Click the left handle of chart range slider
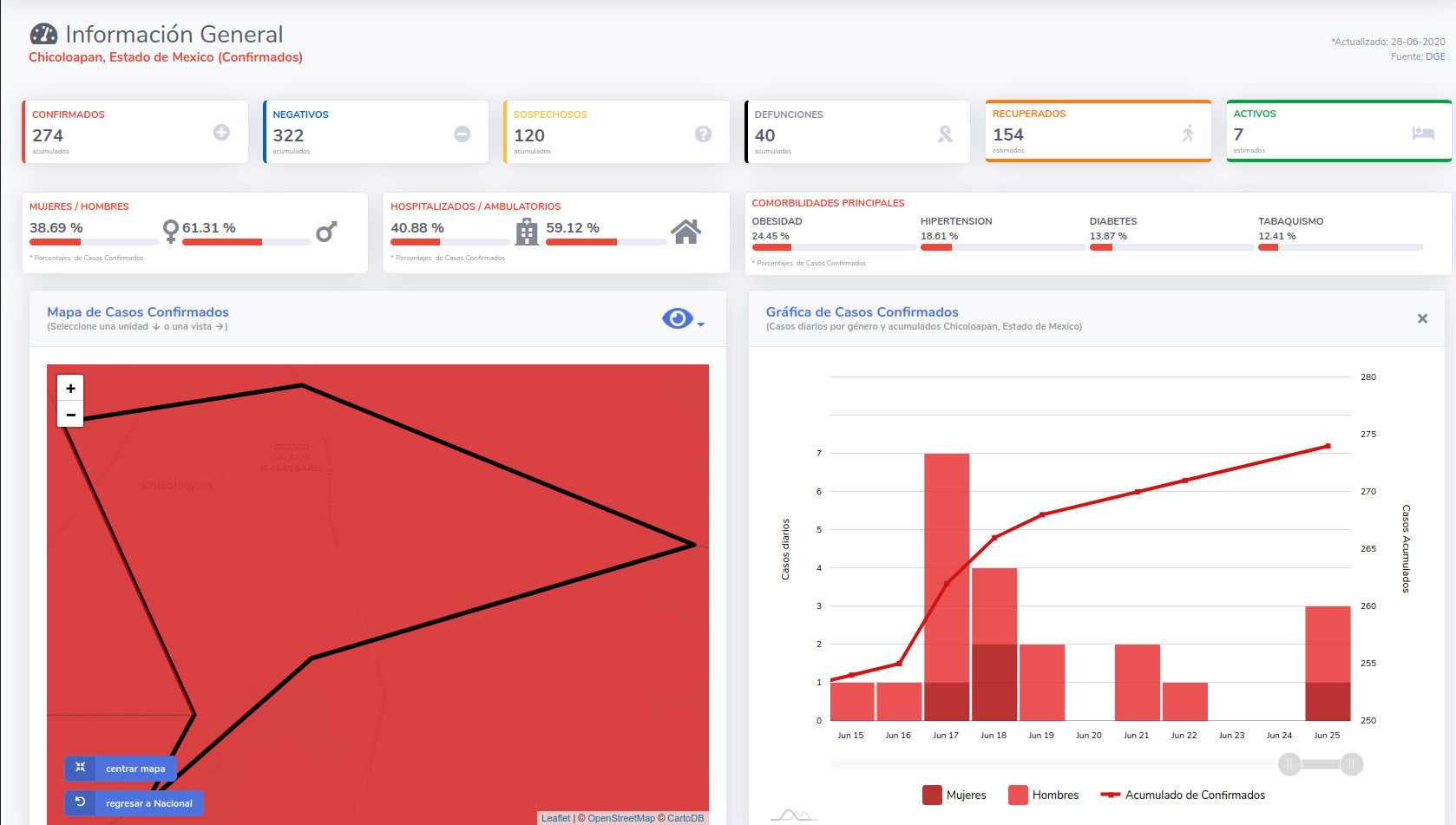1456x825 pixels. [x=1289, y=764]
